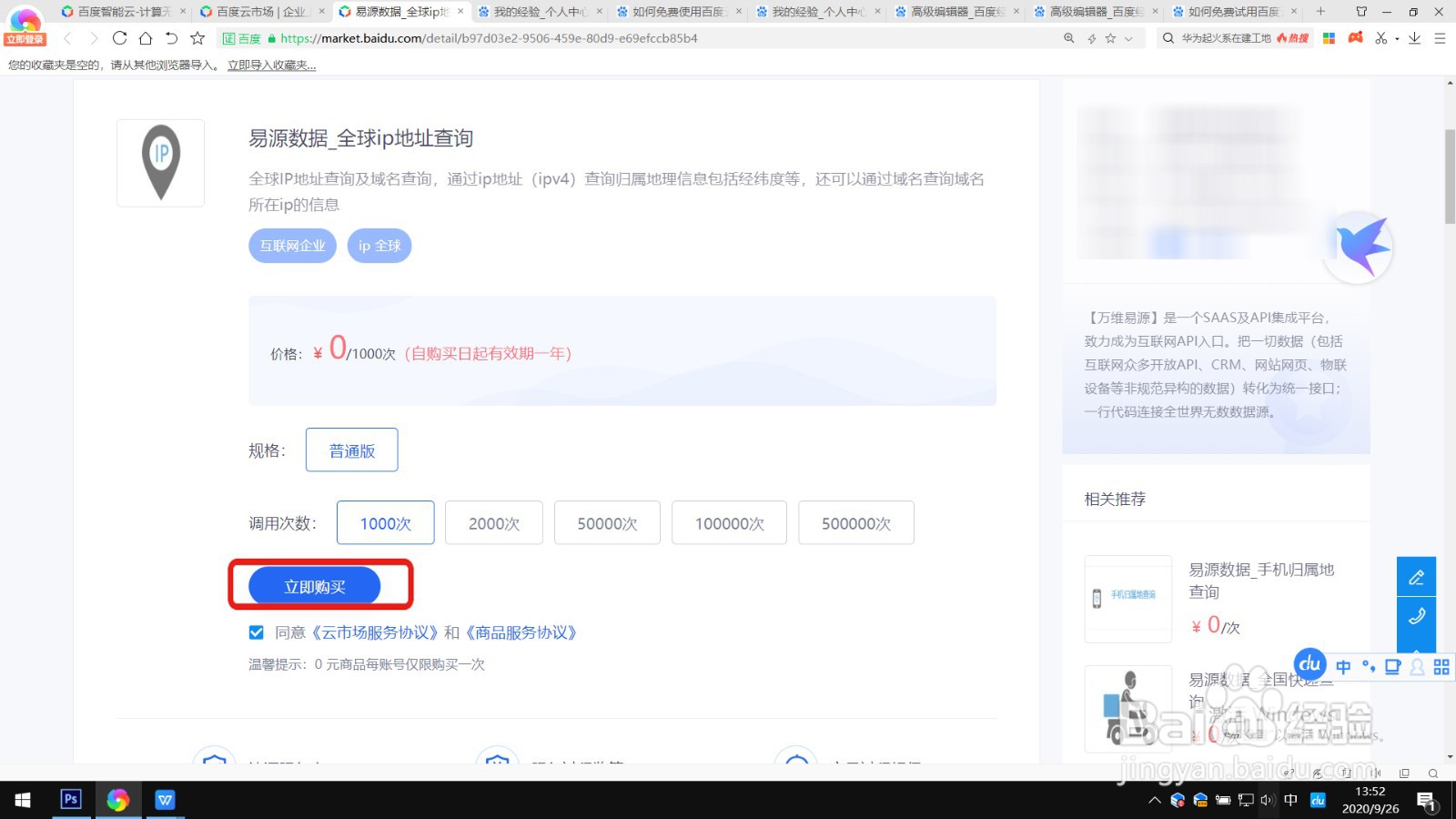
Task: Go to browser home page icon
Action: [146, 38]
